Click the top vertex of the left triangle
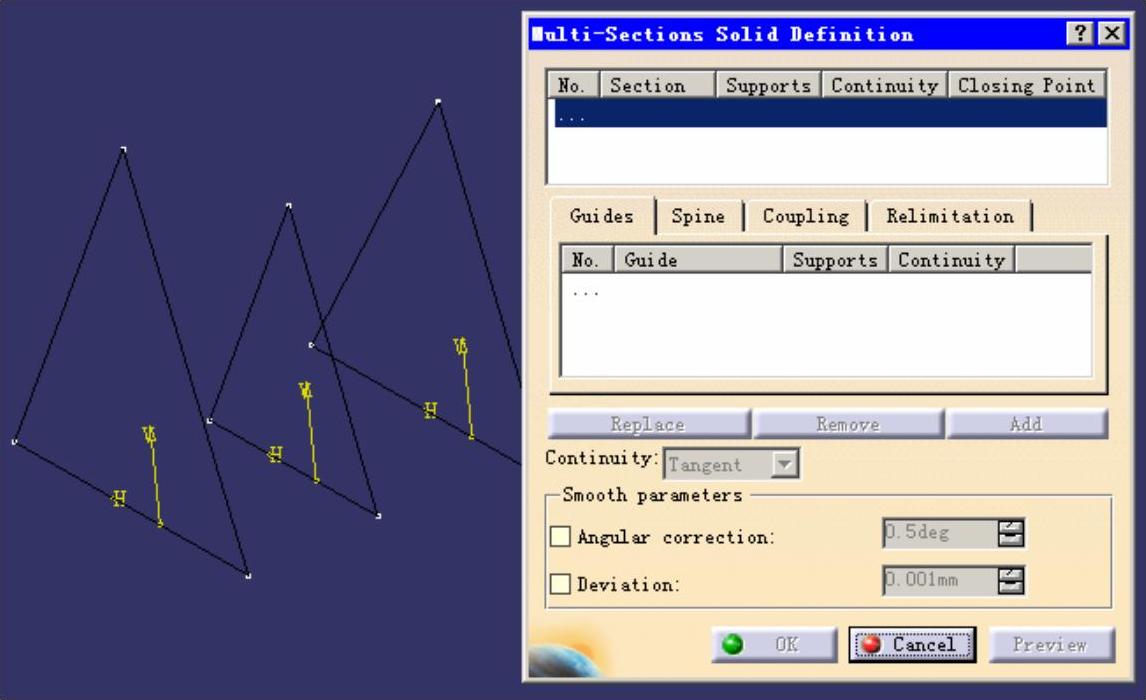Image resolution: width=1146 pixels, height=700 pixels. point(124,149)
